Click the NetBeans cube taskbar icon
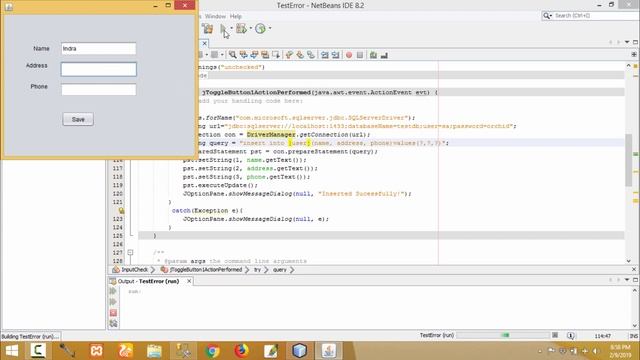640x360 pixels. click(299, 351)
